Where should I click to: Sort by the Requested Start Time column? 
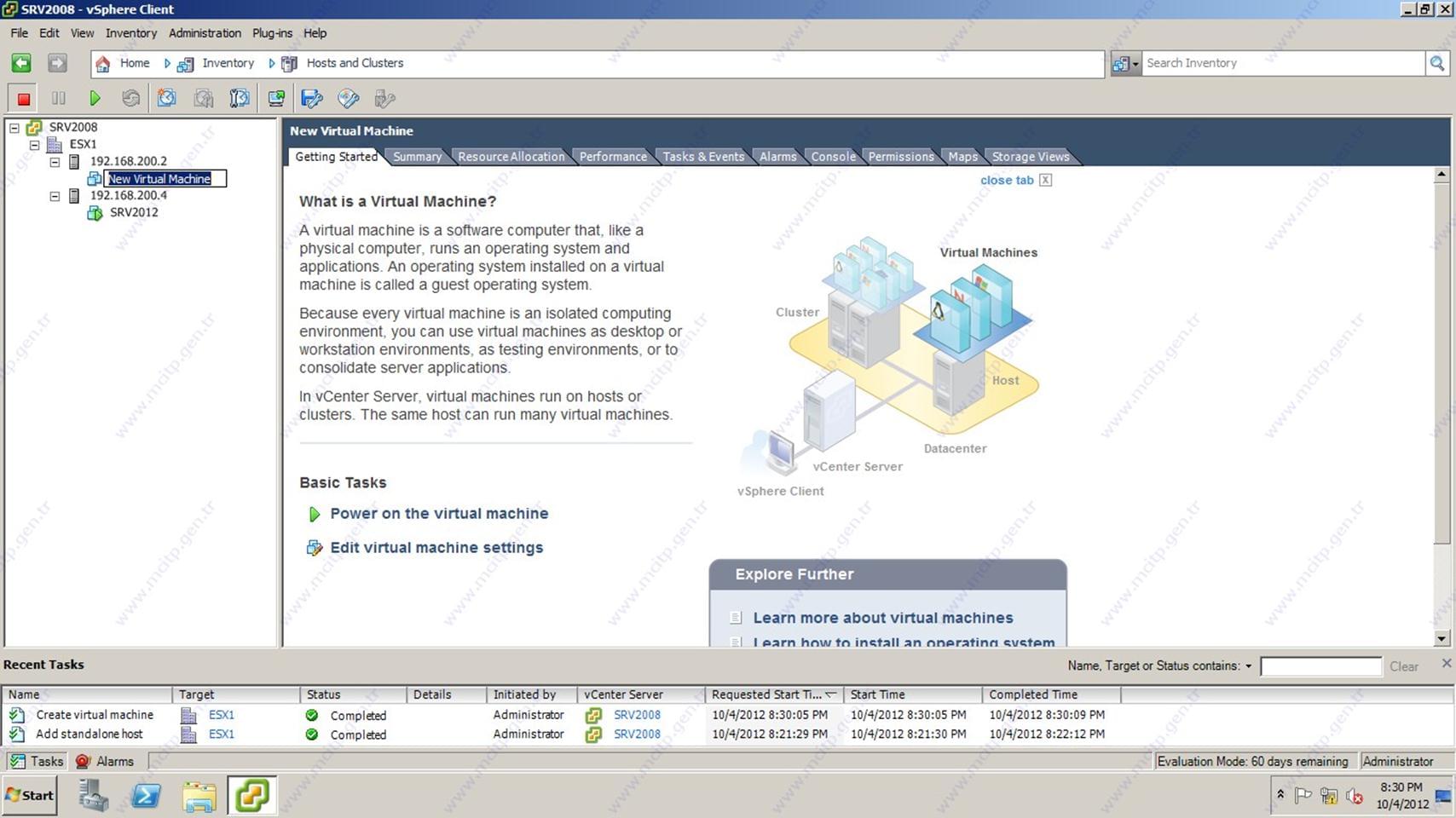tap(774, 694)
